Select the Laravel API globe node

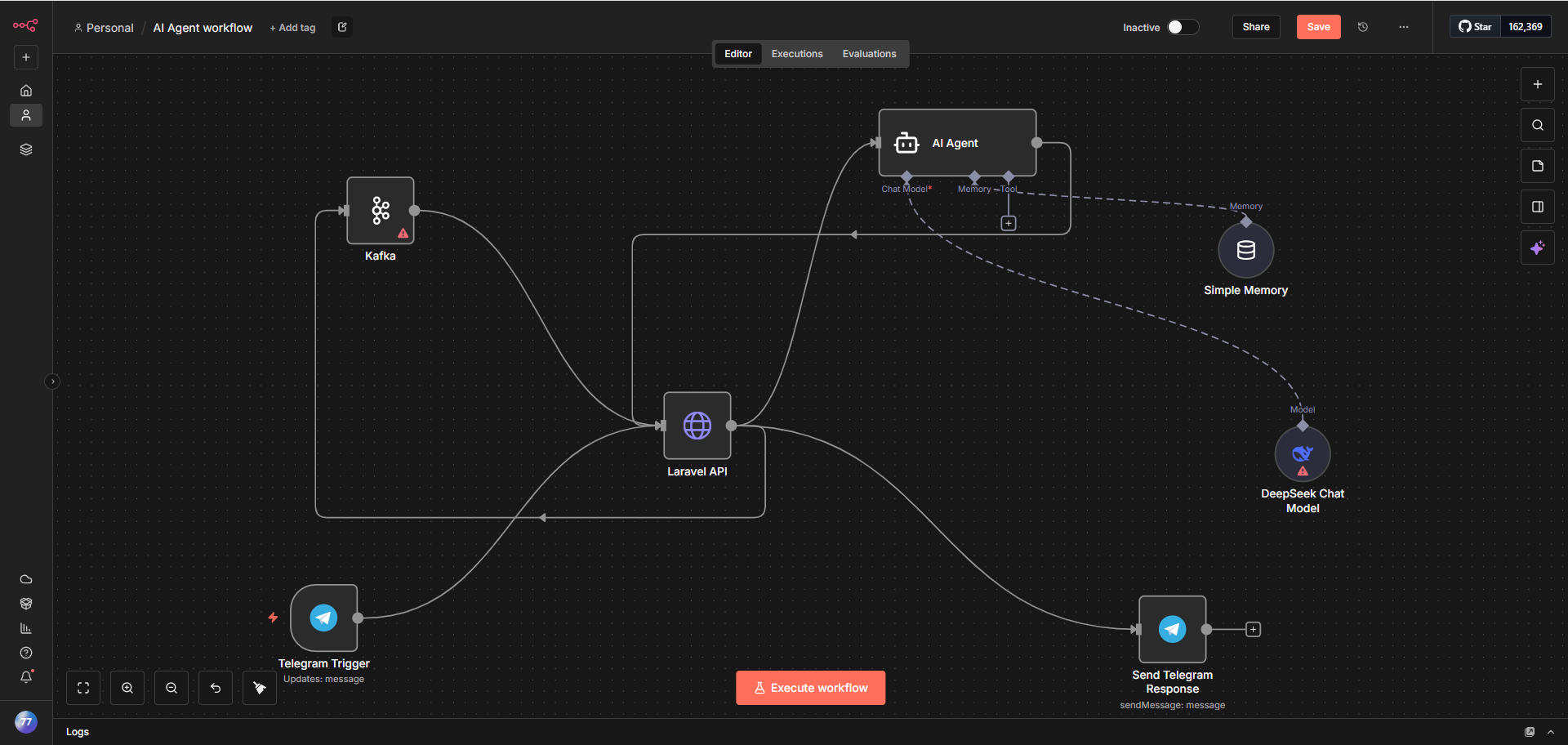coord(697,426)
